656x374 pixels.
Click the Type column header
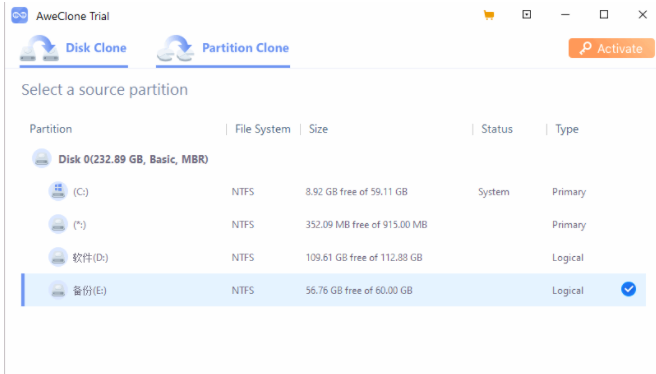(567, 129)
